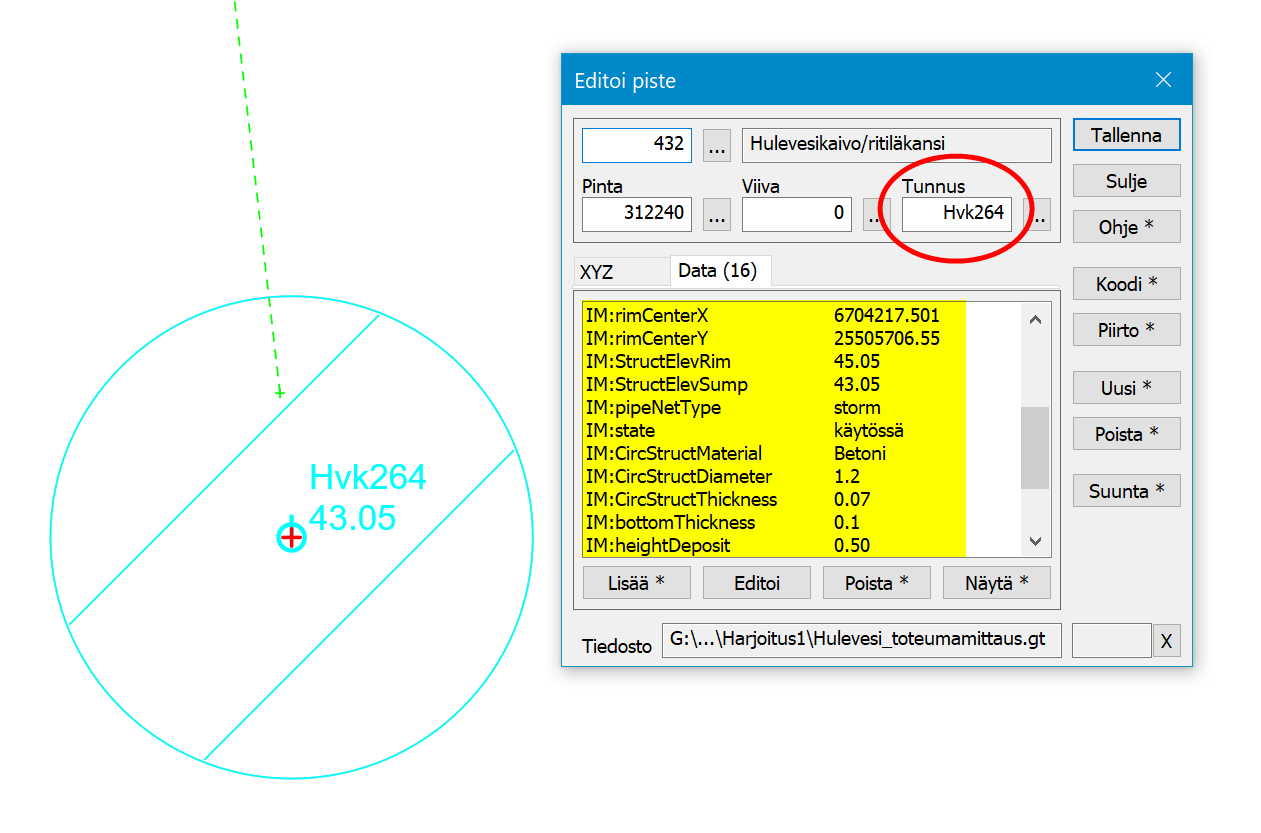
Task: Switch to the XYZ tab
Action: coord(597,271)
